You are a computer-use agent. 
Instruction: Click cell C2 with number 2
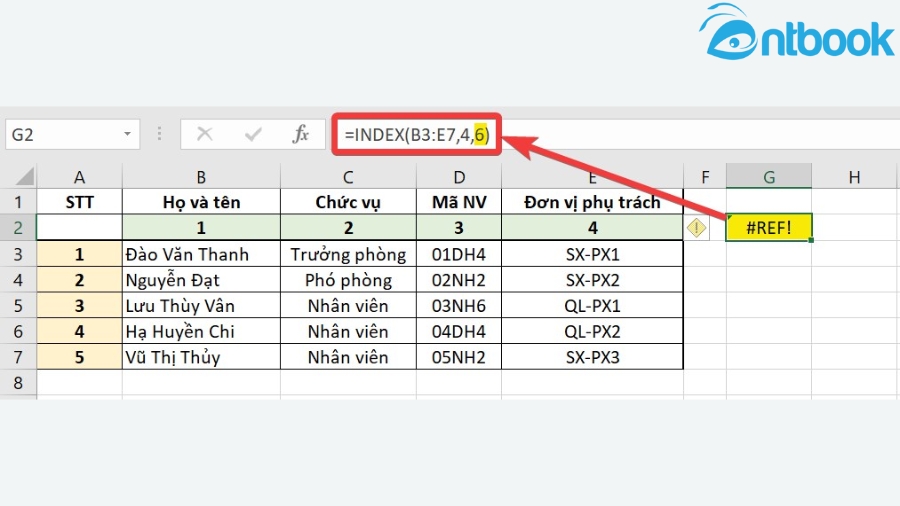pyautogui.click(x=348, y=228)
